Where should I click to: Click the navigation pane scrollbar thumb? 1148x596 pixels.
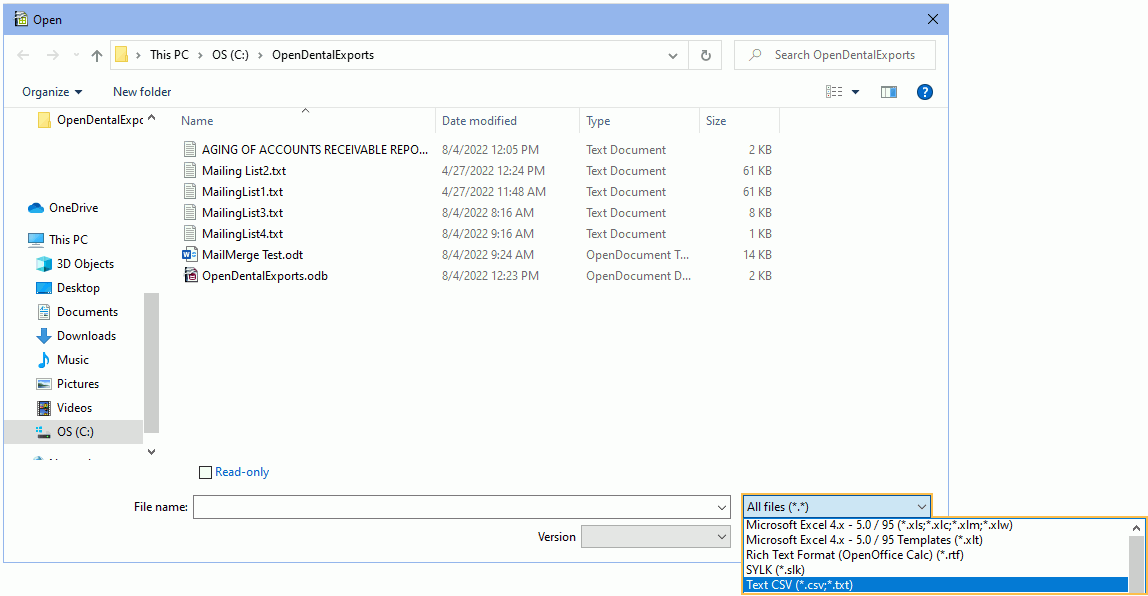[x=152, y=363]
